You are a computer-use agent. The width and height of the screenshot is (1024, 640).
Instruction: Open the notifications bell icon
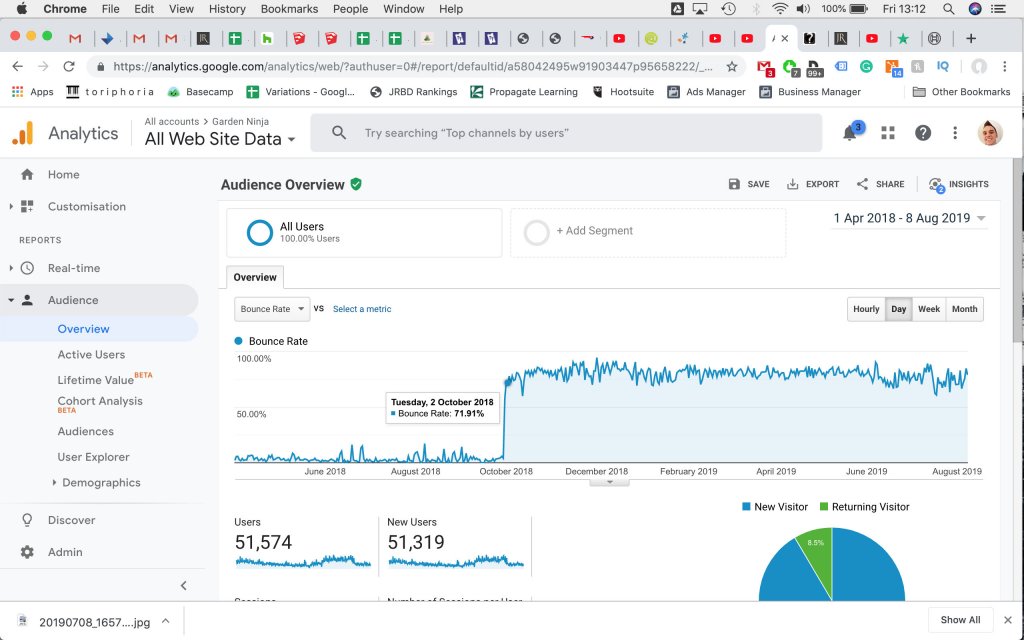tap(850, 133)
